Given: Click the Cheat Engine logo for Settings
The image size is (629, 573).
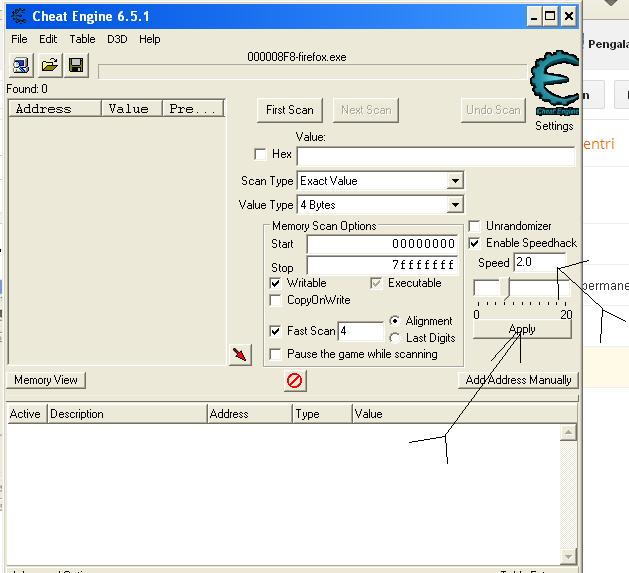Looking at the screenshot, I should tap(555, 83).
